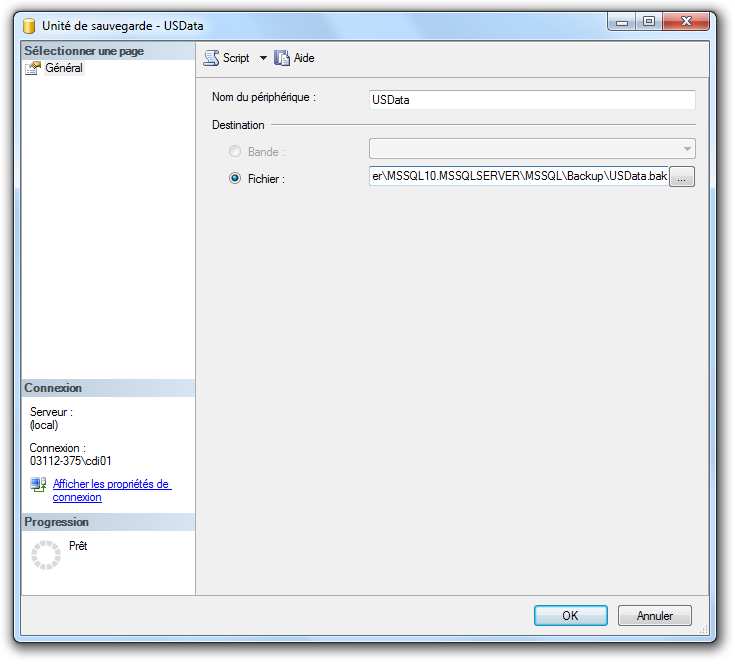Click the database icon in the title bar
The width and height of the screenshot is (735, 666).
pyautogui.click(x=29, y=26)
